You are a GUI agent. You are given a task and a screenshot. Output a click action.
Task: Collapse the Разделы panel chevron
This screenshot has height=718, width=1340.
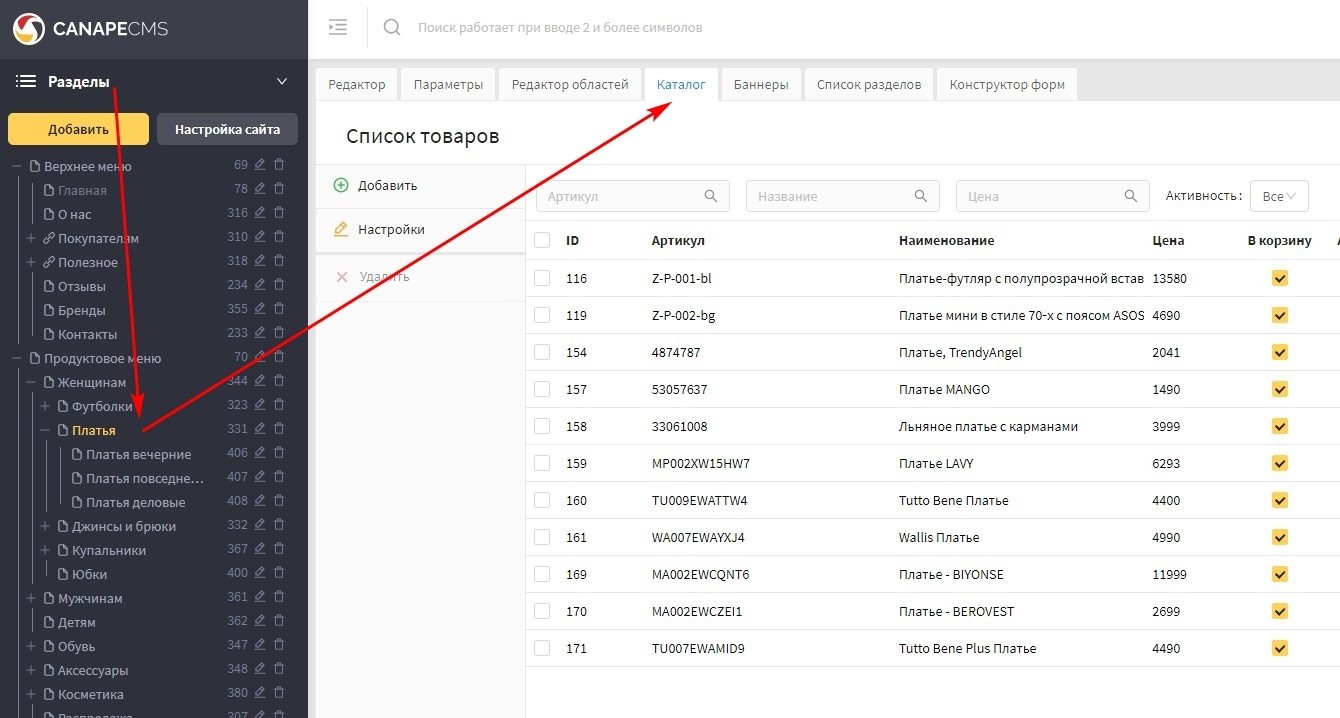pyautogui.click(x=282, y=81)
